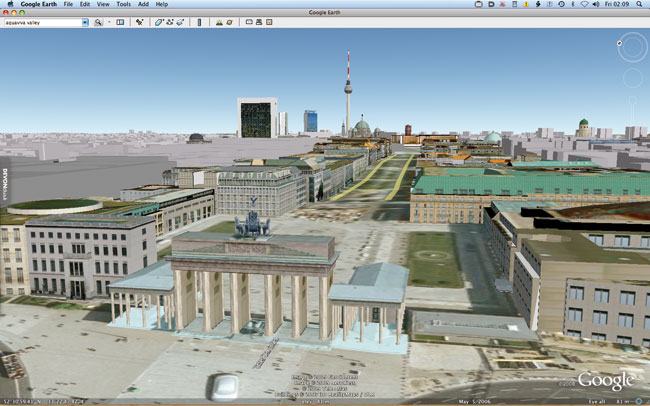Show the ruler measuring tool
Screen dimensions: 650x406
[x=199, y=21]
